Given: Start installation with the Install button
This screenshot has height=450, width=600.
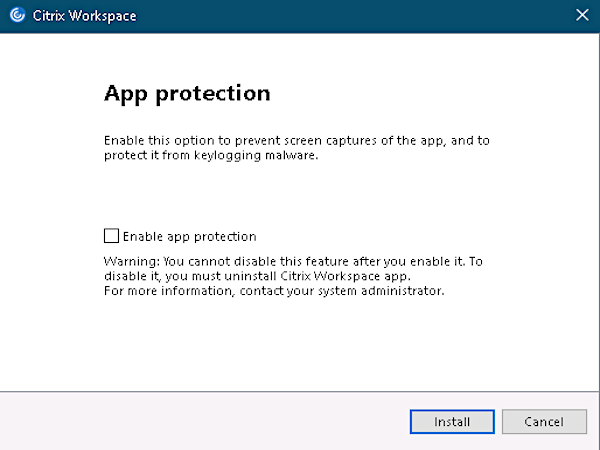Looking at the screenshot, I should (x=452, y=422).
